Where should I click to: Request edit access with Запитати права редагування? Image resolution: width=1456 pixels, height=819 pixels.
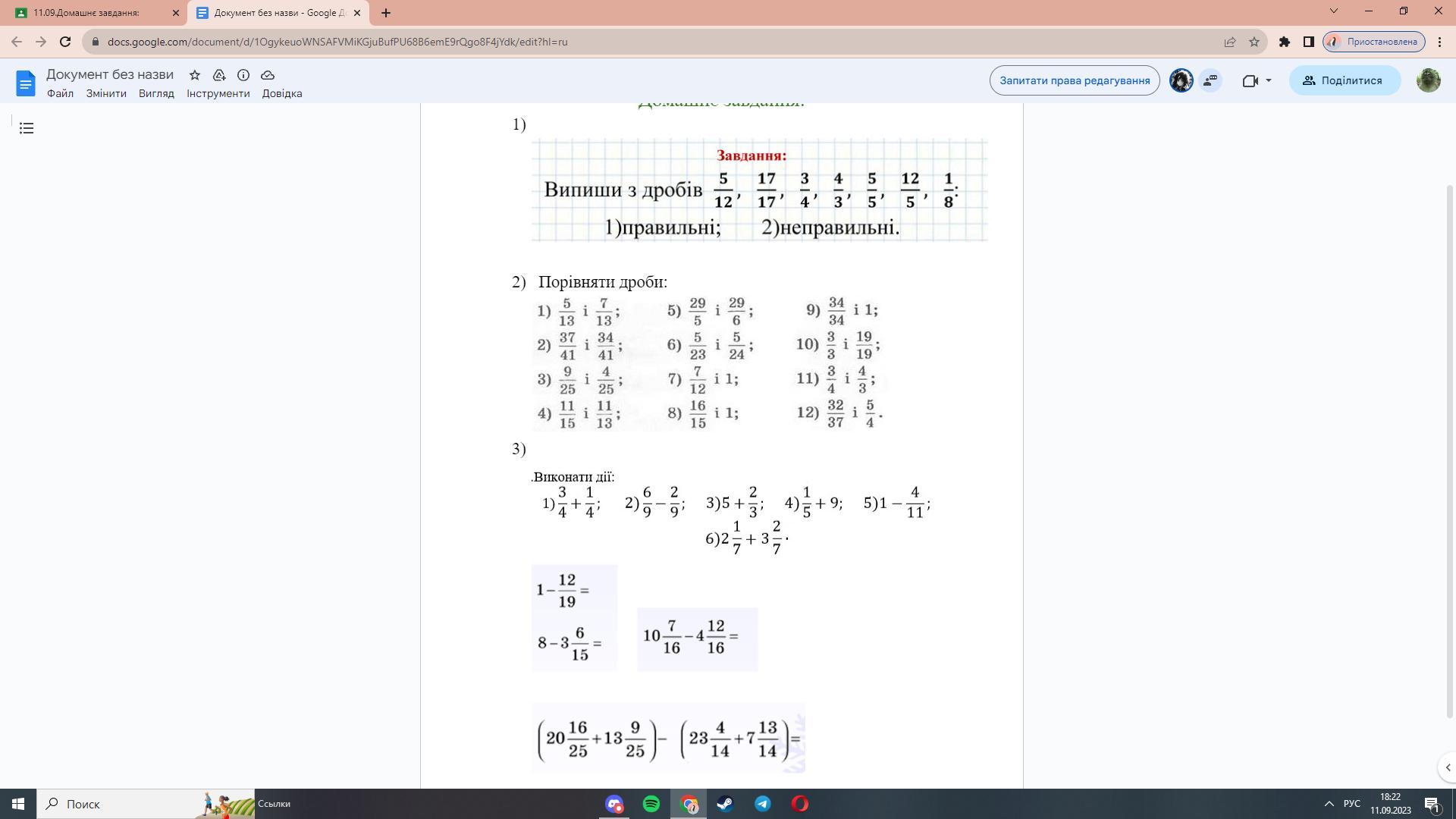click(x=1075, y=80)
